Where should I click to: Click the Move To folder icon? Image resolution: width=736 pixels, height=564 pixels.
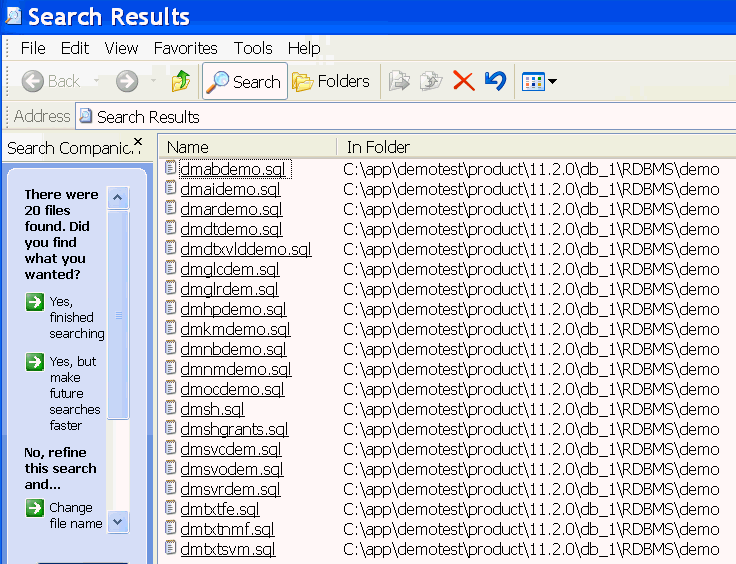[x=400, y=82]
